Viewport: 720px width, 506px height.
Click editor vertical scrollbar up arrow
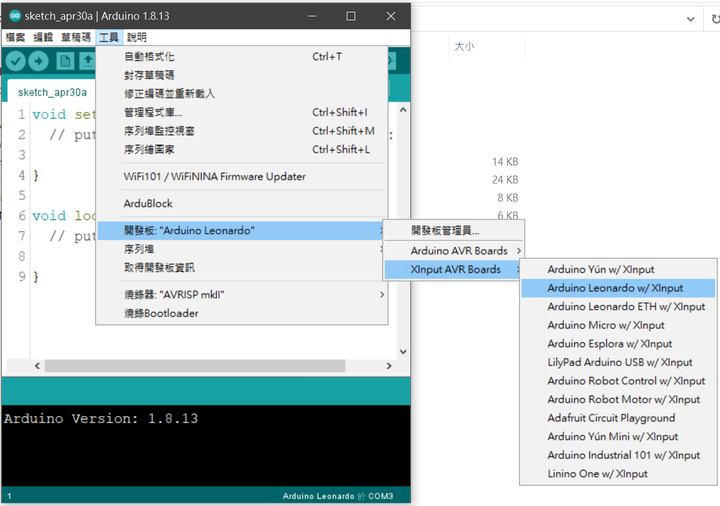pos(403,110)
